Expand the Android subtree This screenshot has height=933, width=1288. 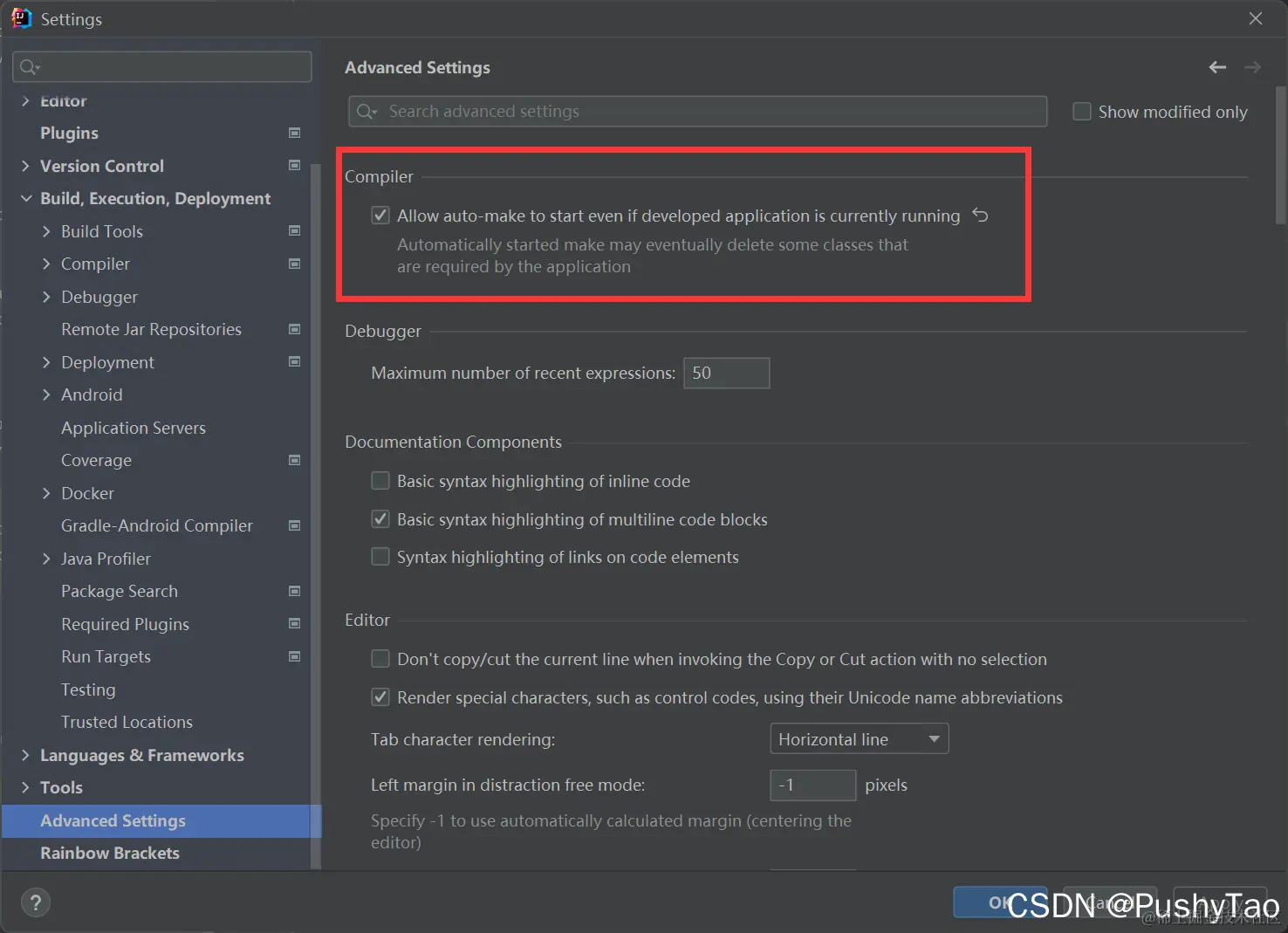[x=46, y=394]
